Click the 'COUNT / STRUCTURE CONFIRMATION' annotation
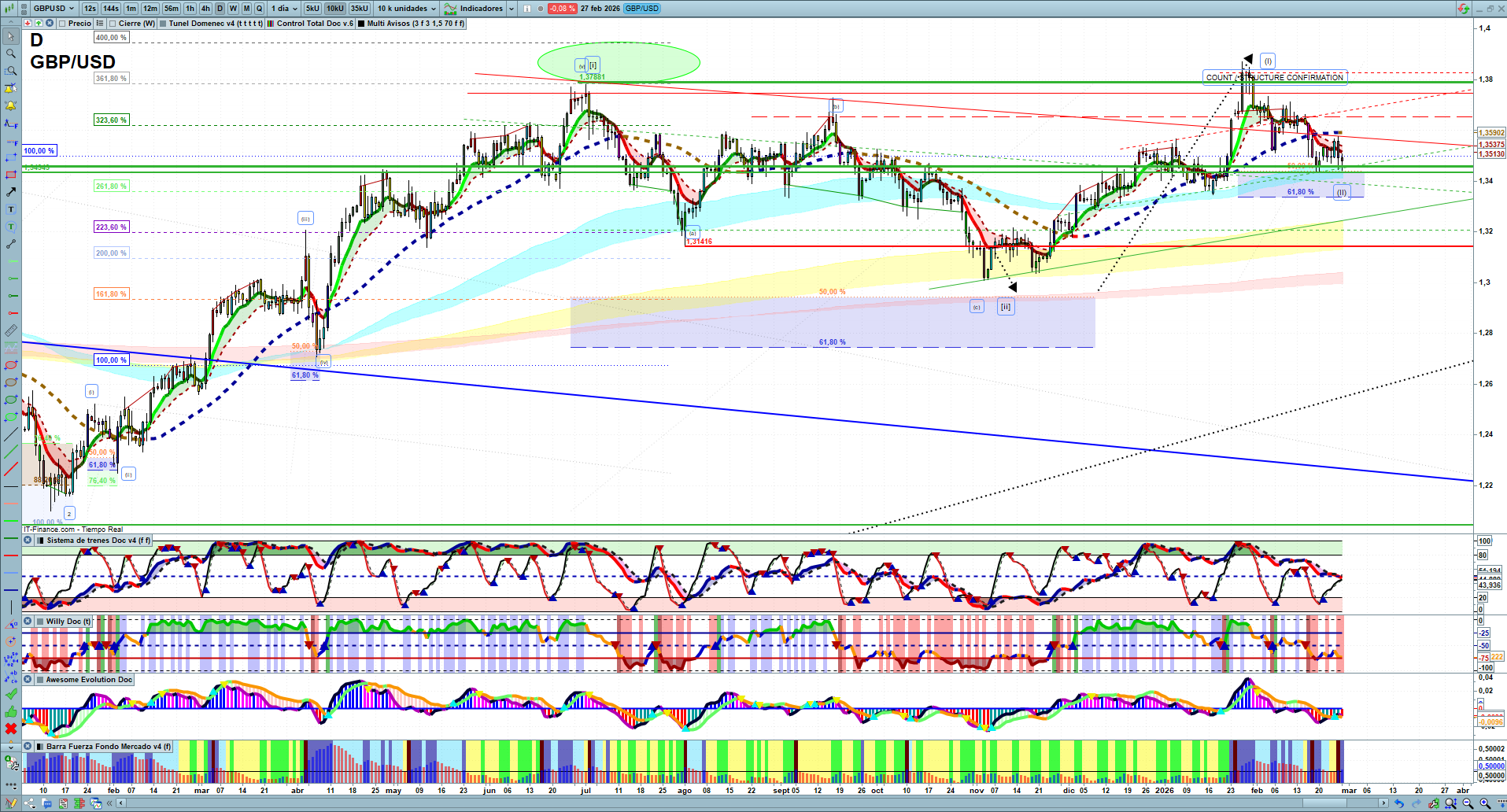 click(x=1275, y=77)
